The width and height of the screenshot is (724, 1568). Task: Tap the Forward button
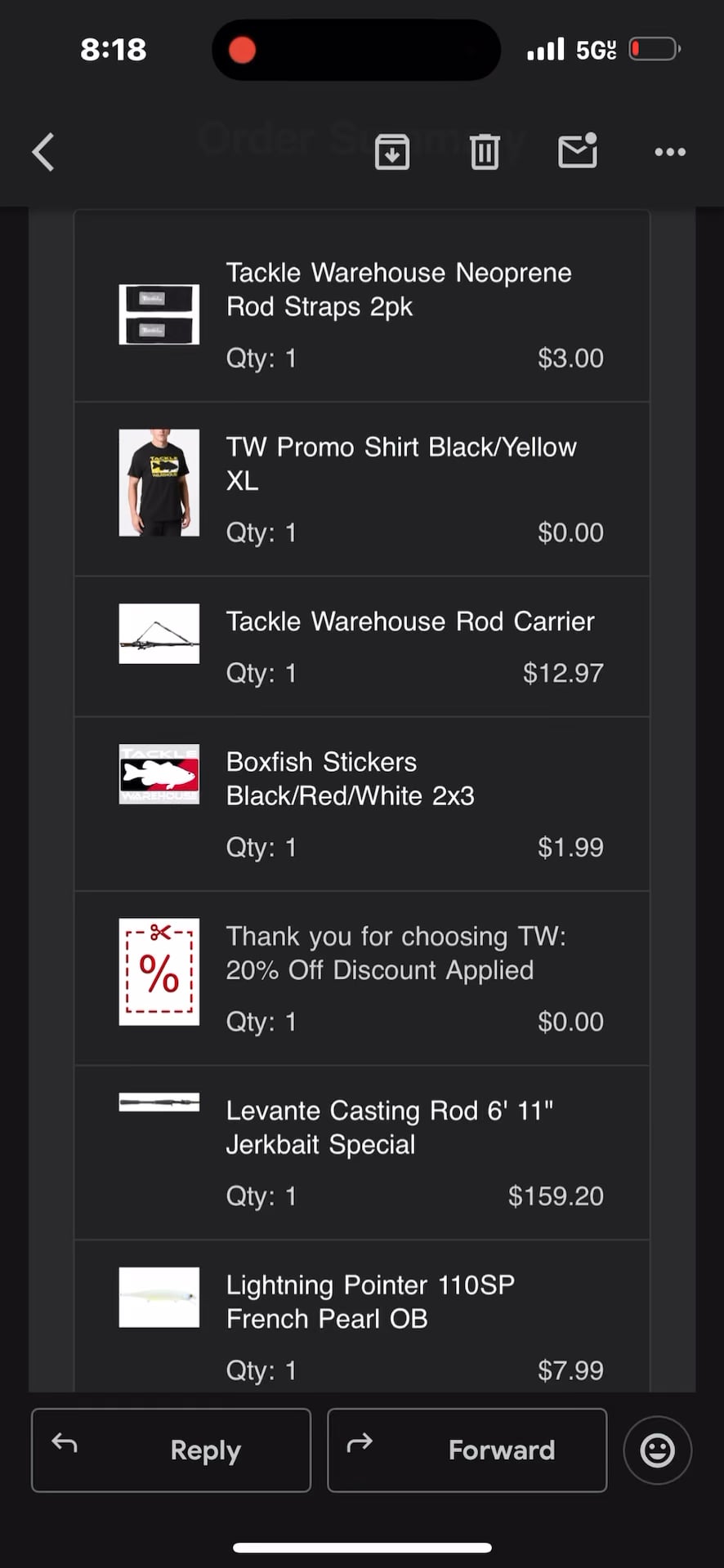pyautogui.click(x=467, y=1450)
